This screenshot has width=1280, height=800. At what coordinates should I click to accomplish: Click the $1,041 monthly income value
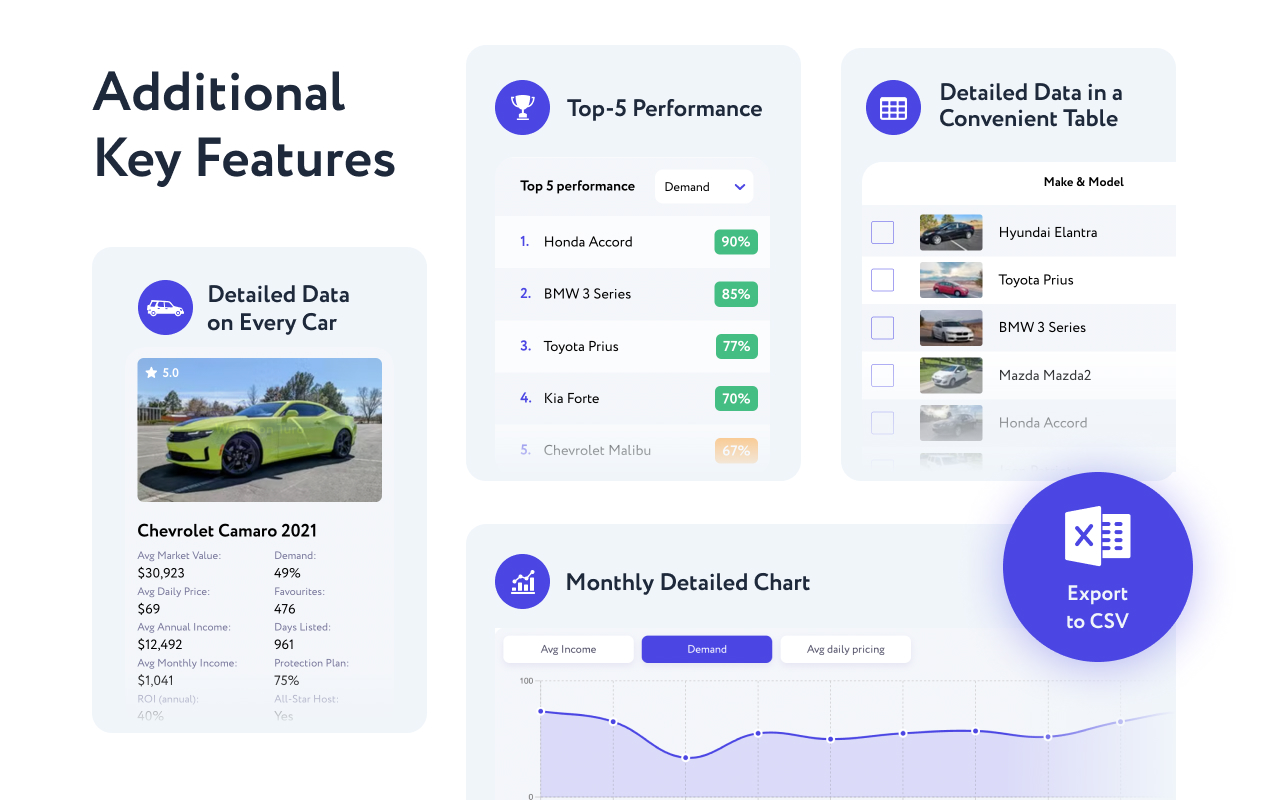(155, 681)
